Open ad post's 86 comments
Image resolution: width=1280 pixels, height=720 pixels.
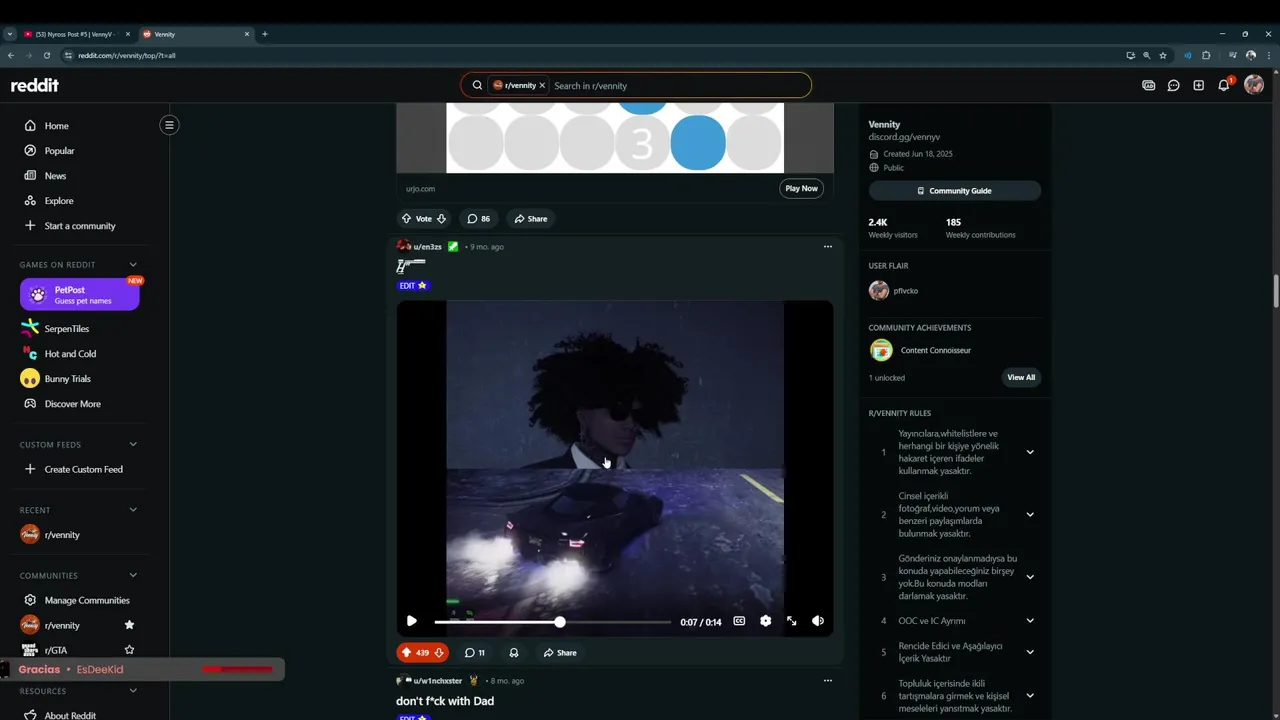(478, 219)
